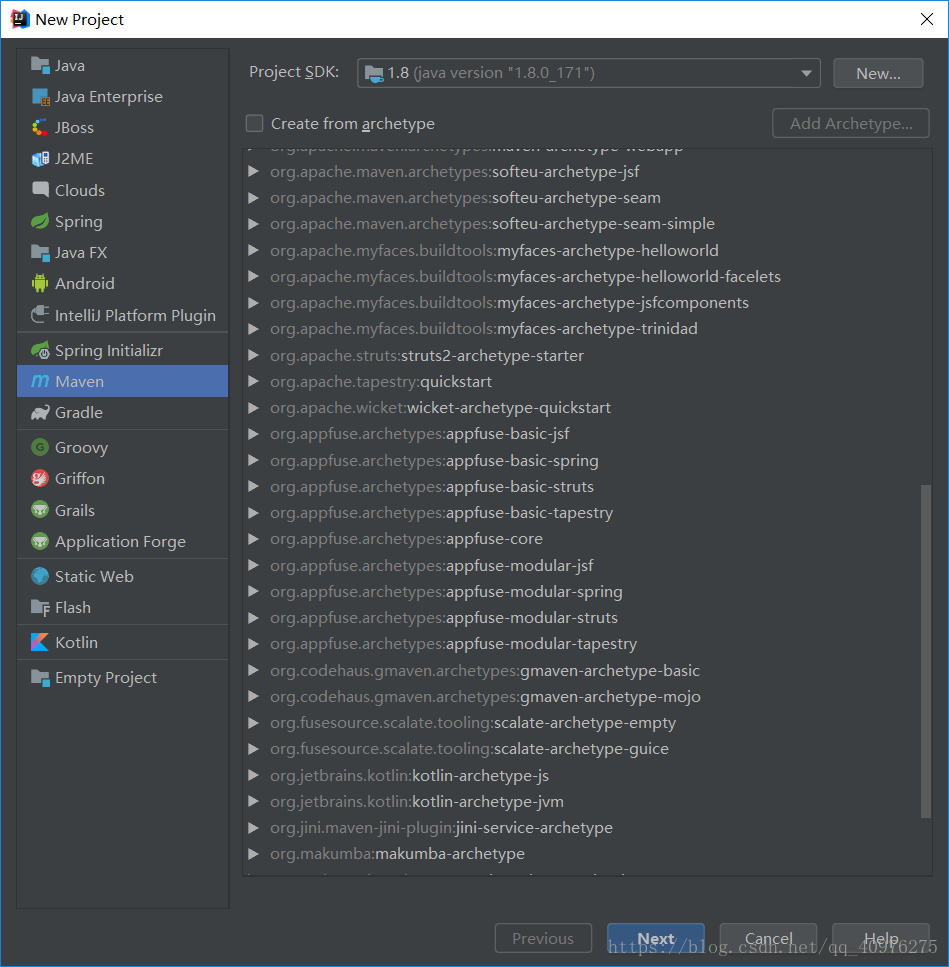Expand gmaven-archetype-mojo entry
Screen dimensions: 949x967
point(253,696)
